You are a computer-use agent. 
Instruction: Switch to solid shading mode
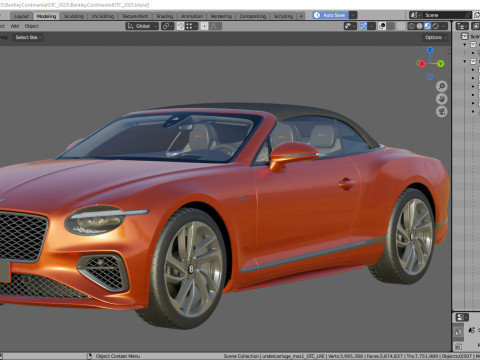420,26
